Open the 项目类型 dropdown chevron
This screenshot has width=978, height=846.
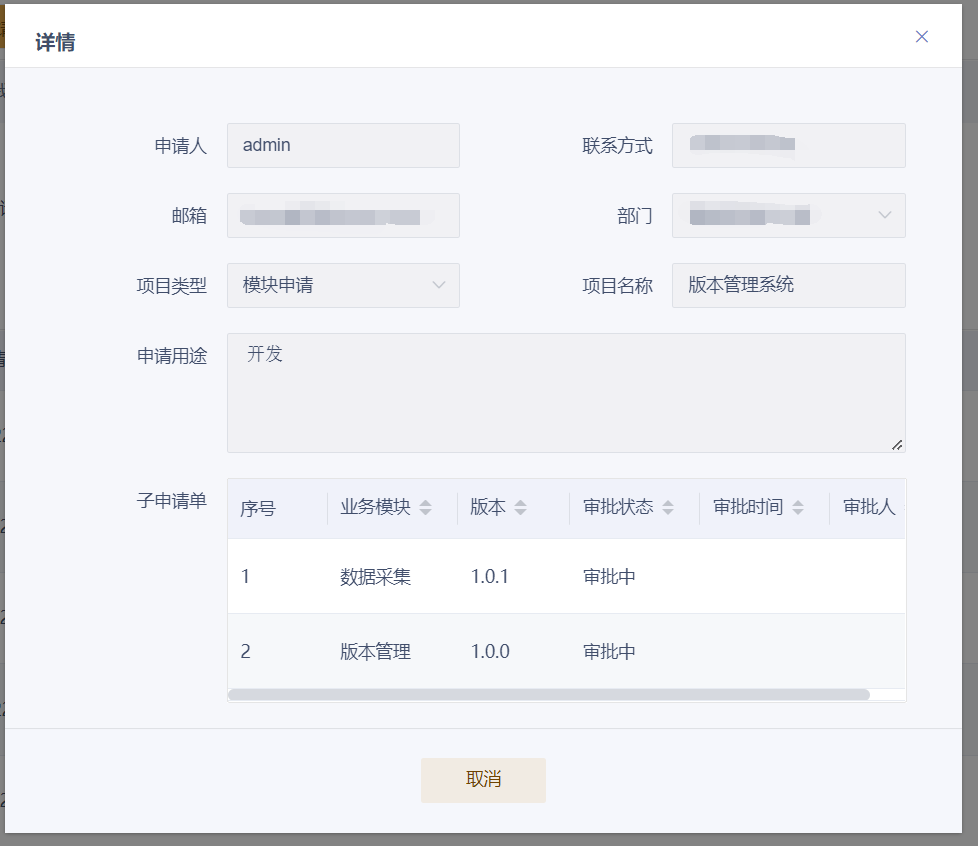pos(438,285)
